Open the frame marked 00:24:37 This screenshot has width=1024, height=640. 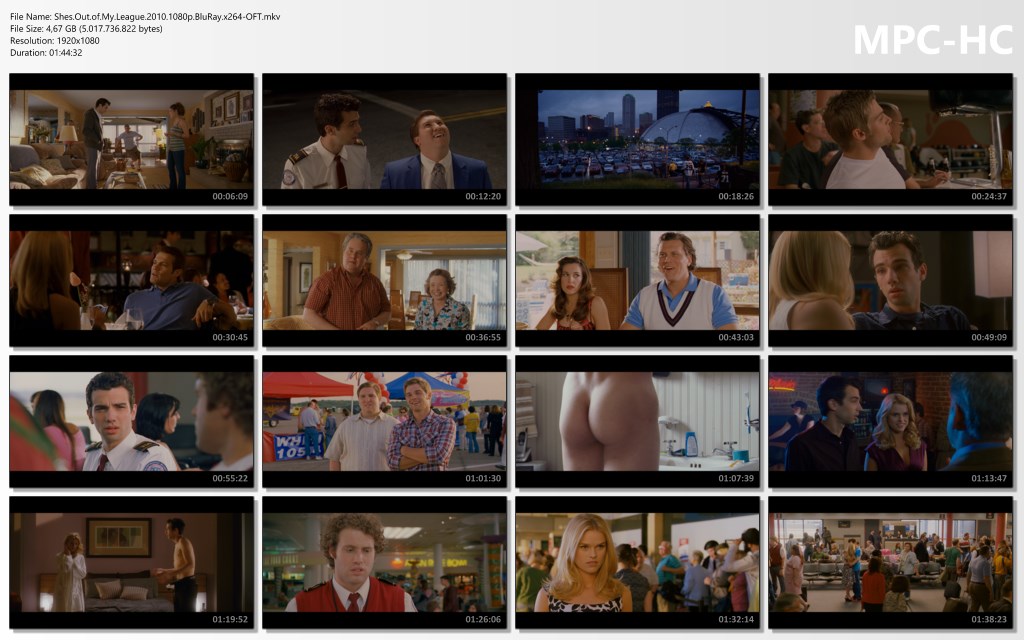[890, 139]
